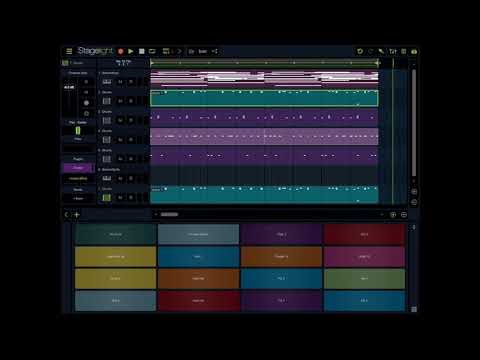This screenshot has height=360, width=480.
Task: Expand the dropdown arrow above the pad grid
Action: point(156,214)
